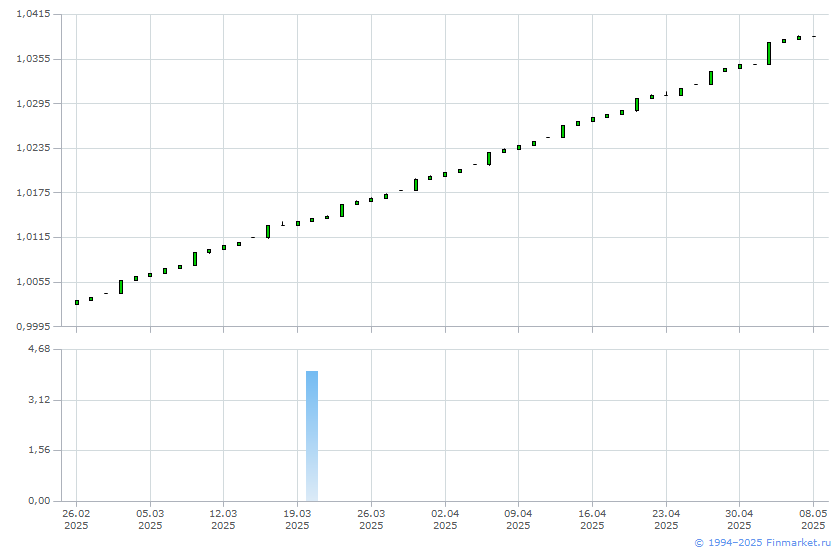Click the price axis label 1,0175

pos(33,192)
